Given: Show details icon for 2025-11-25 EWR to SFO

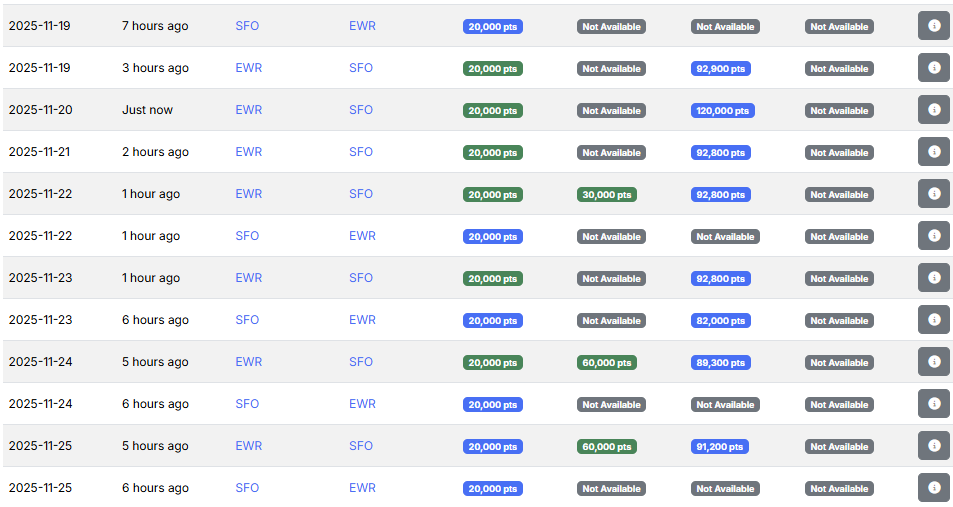Looking at the screenshot, I should (x=933, y=446).
